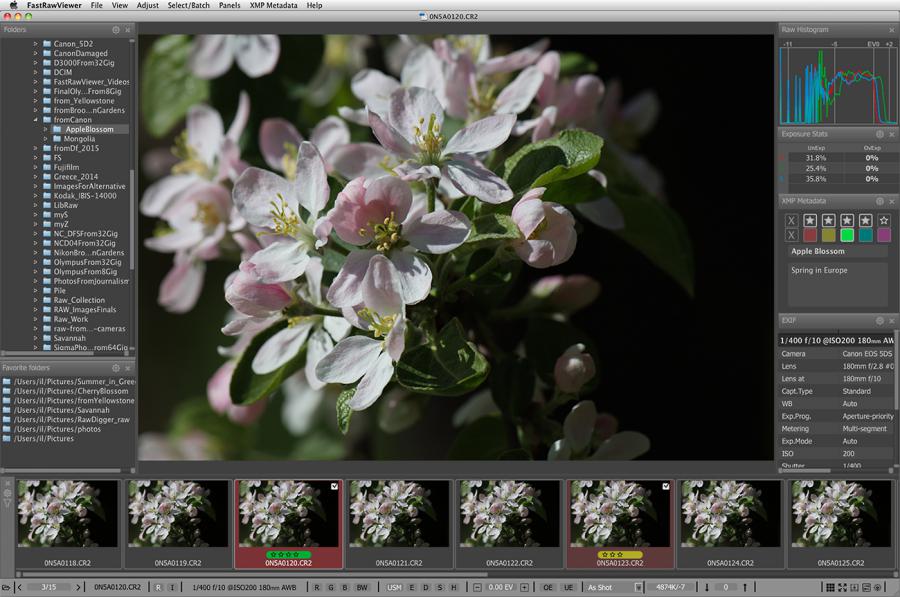Expand the Mongolia folder

pos(46,139)
